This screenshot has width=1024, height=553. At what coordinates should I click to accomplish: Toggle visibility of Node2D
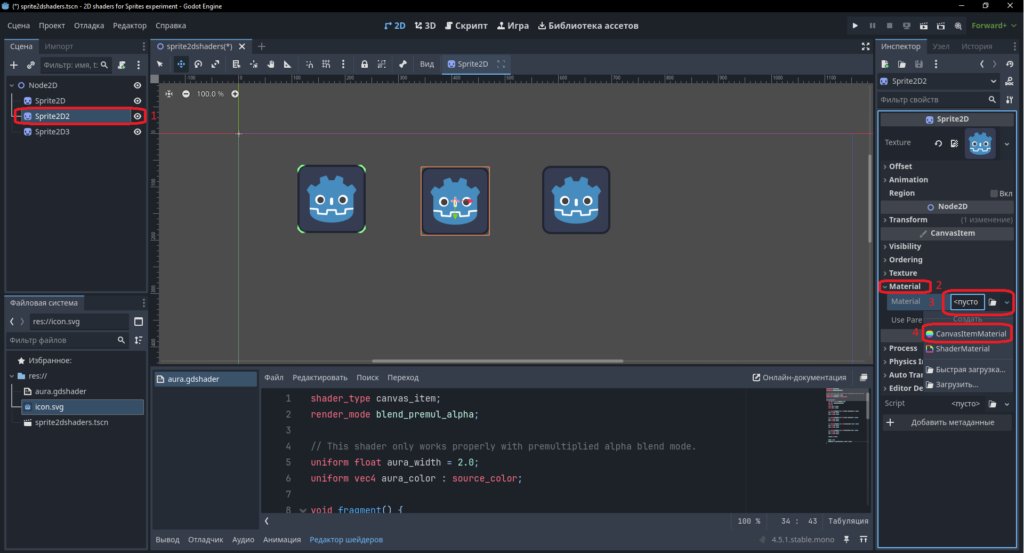click(137, 86)
